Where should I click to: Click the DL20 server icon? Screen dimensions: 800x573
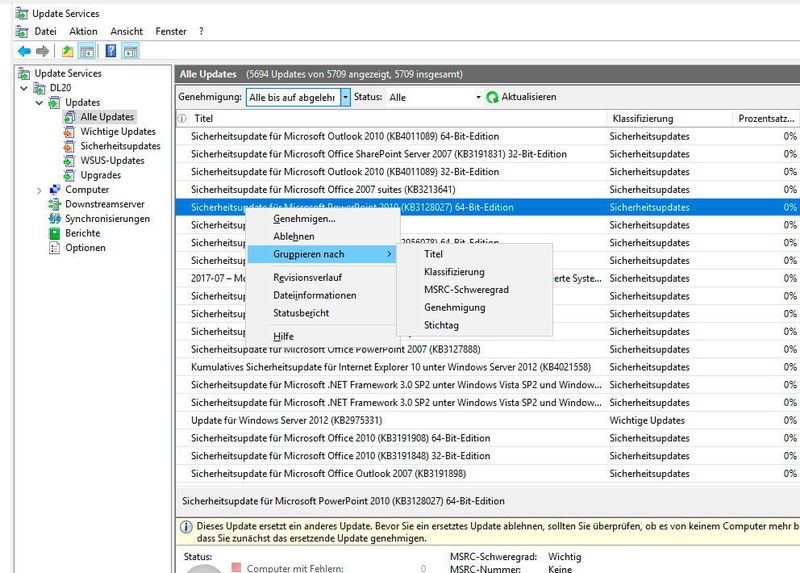coord(39,88)
